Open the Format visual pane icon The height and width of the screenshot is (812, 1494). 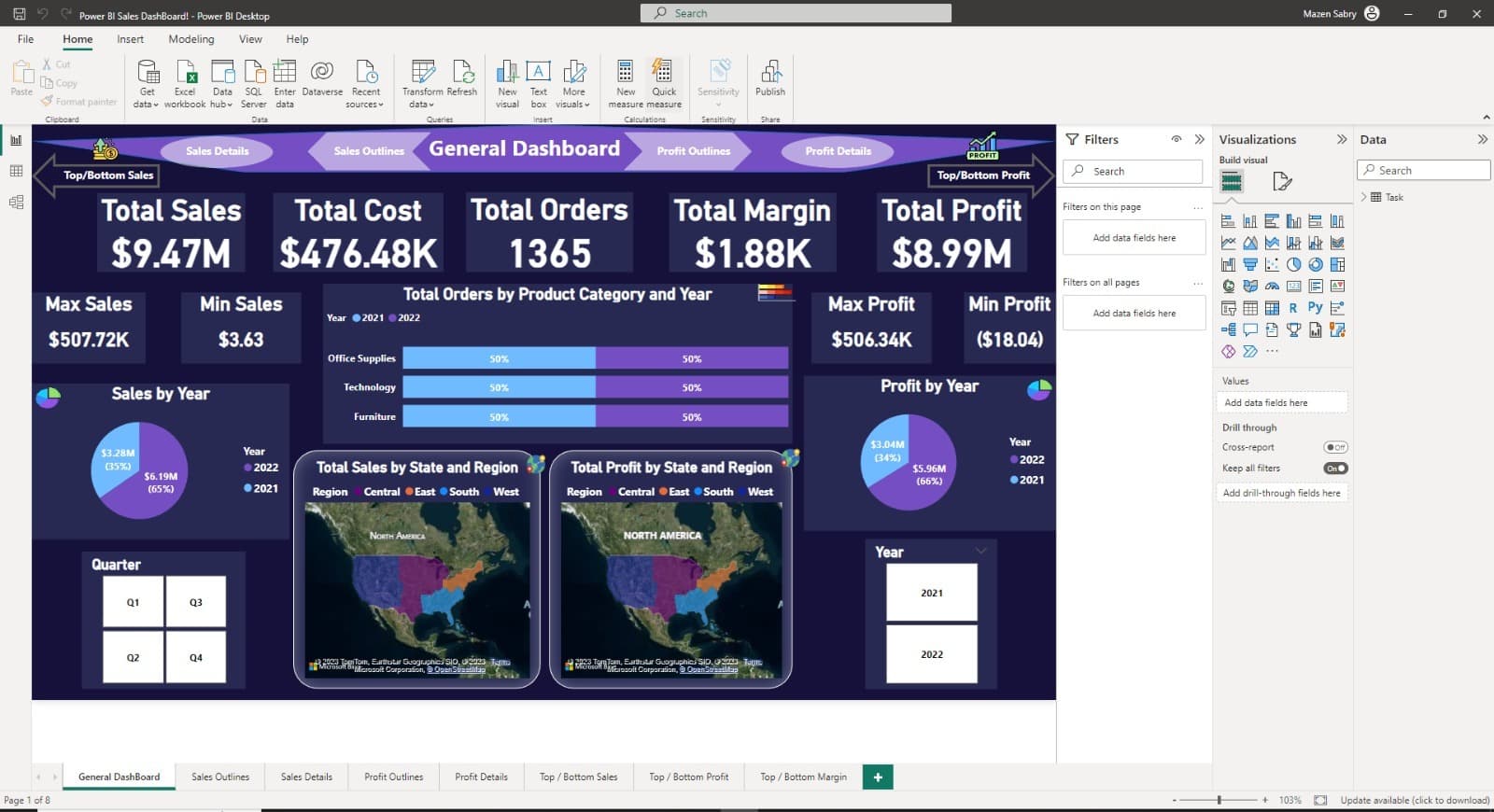click(1282, 181)
